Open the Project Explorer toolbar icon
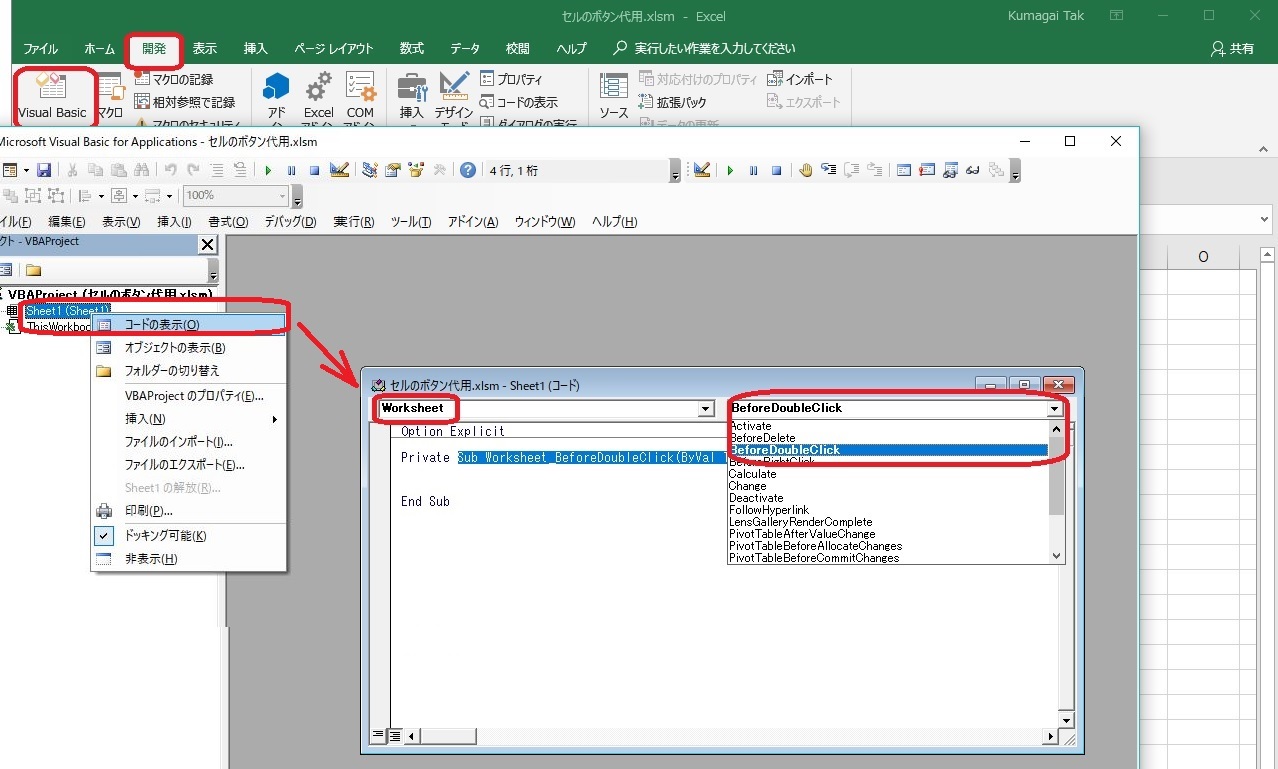Screen dimensions: 1278x769 [x=369, y=170]
